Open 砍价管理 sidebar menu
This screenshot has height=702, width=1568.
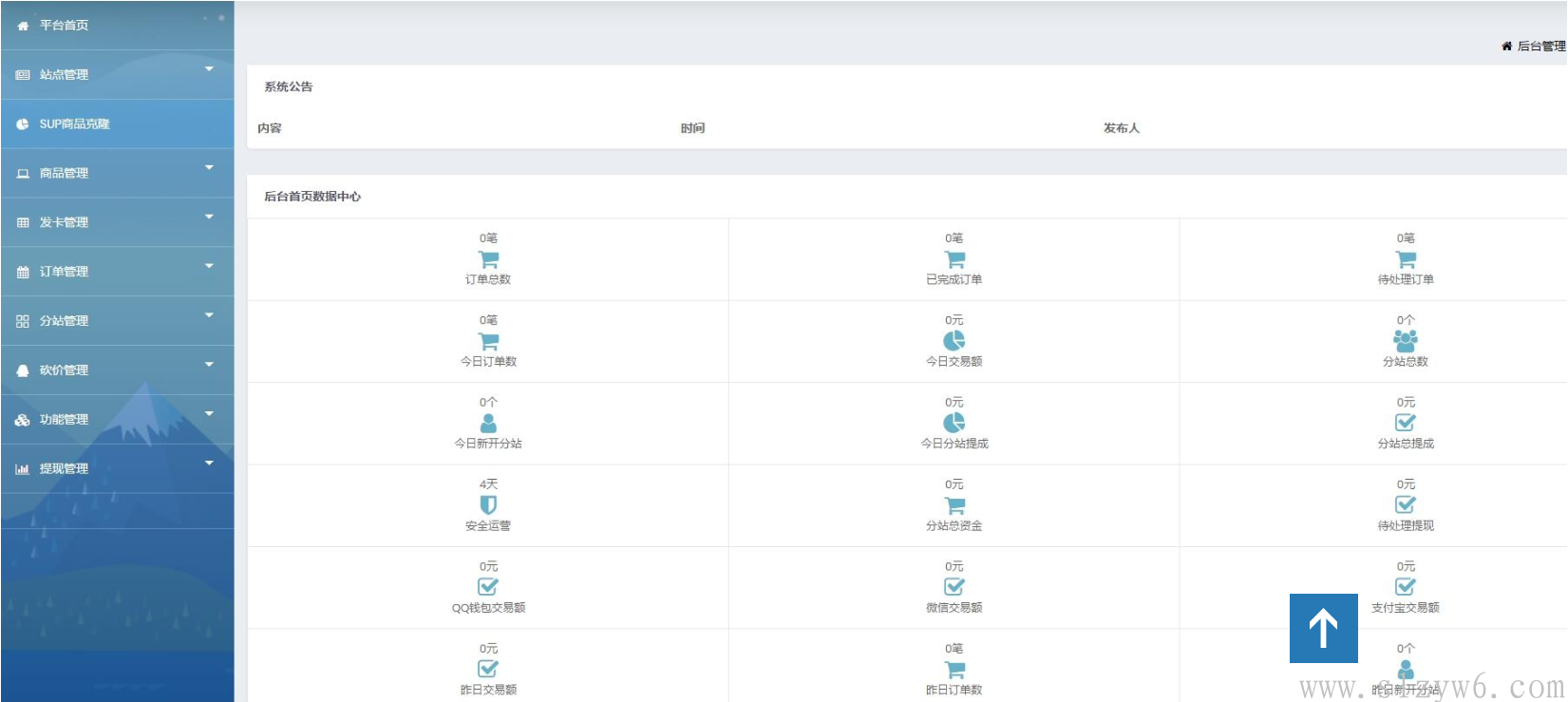click(64, 370)
